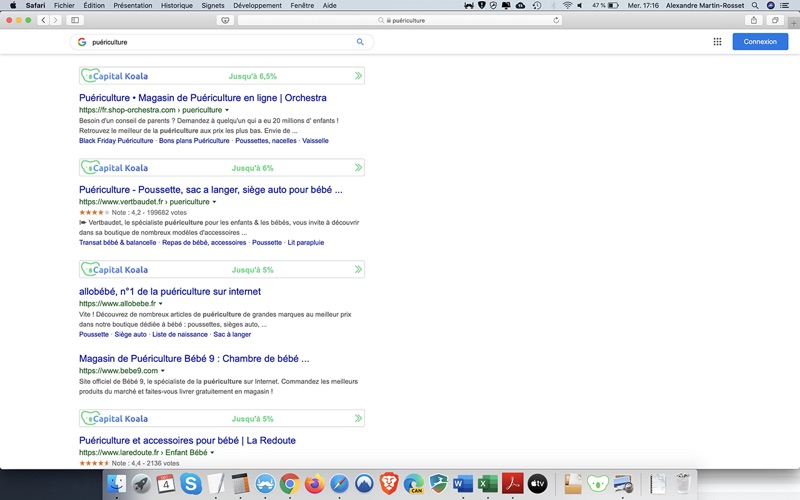Viewport: 800px width, 500px height.
Task: Open the Présentation menu
Action: pos(133,5)
